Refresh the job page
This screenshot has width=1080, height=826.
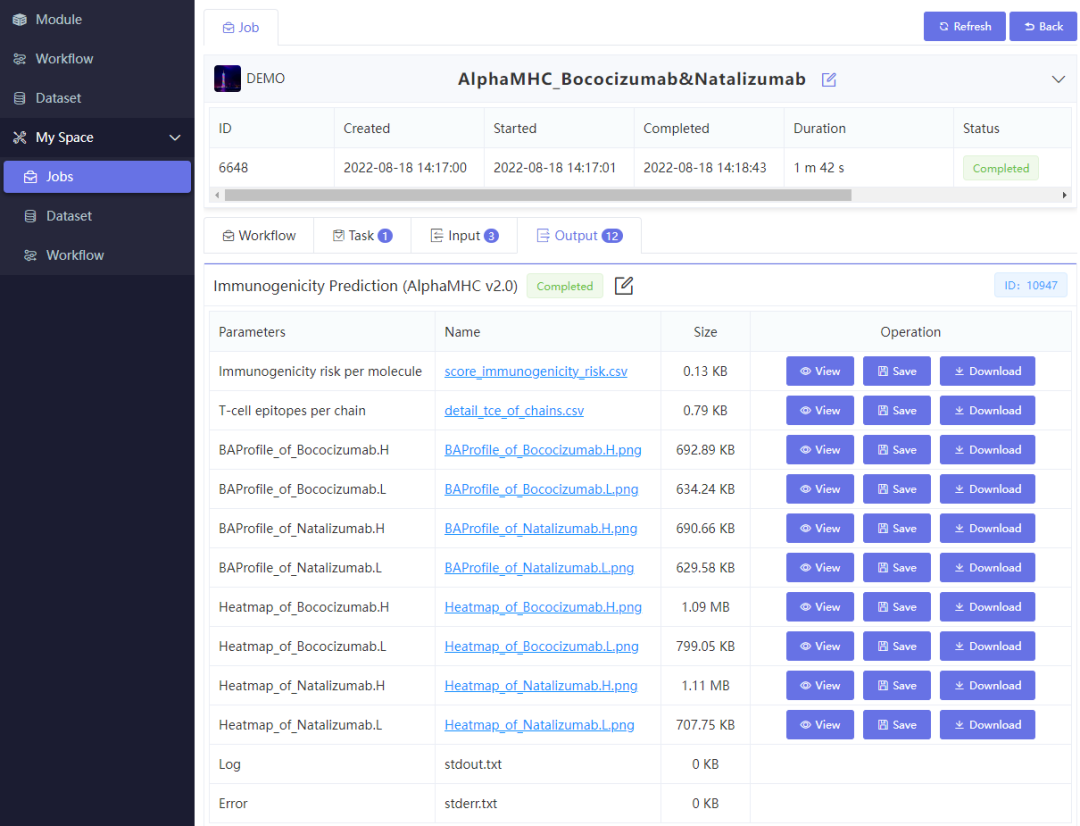tap(964, 26)
